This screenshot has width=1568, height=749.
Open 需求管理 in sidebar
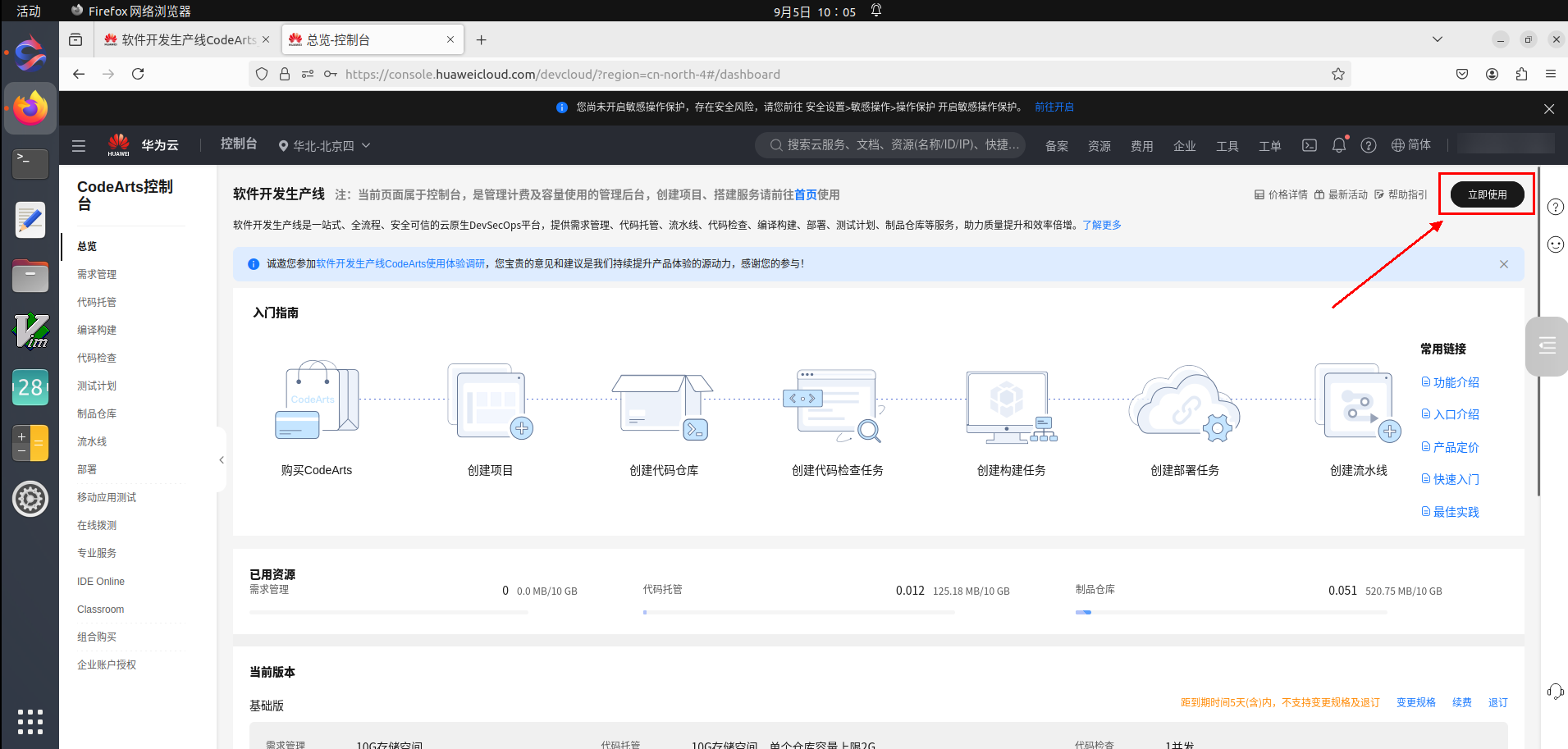(x=97, y=274)
